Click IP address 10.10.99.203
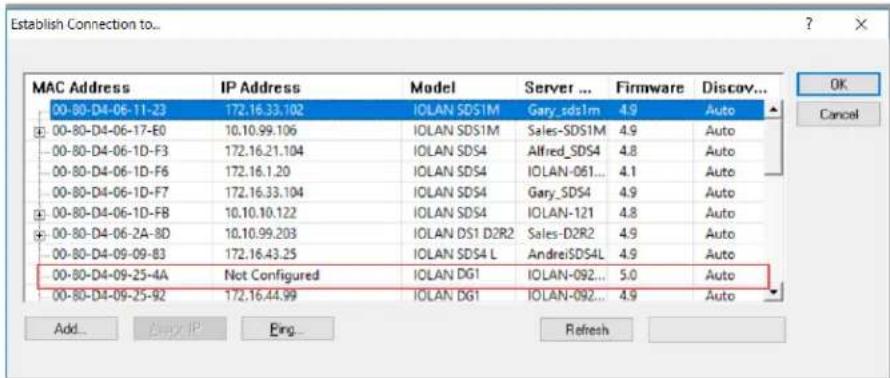This screenshot has width=890, height=378. [261, 234]
